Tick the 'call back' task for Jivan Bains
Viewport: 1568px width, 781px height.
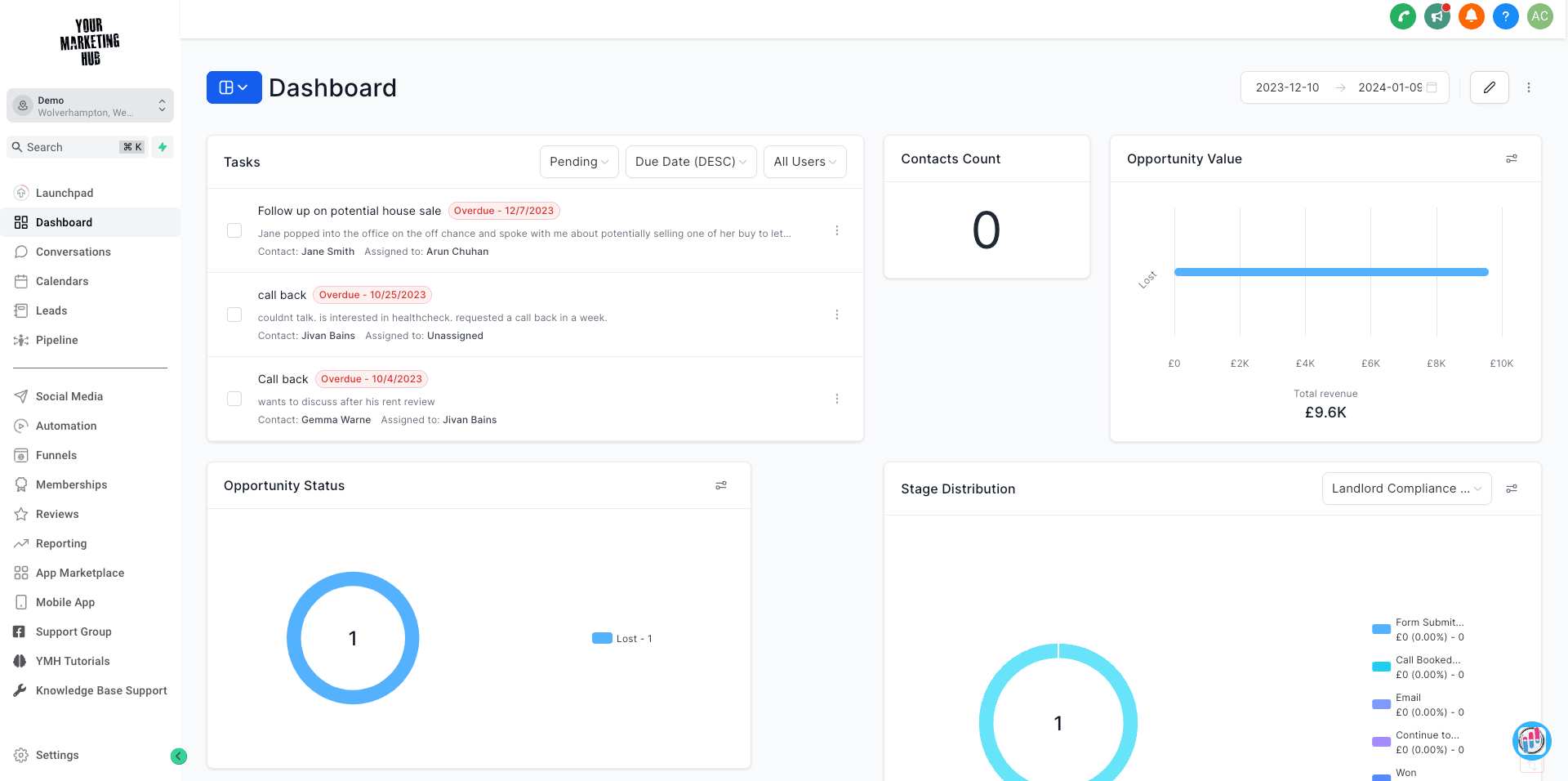[x=234, y=315]
